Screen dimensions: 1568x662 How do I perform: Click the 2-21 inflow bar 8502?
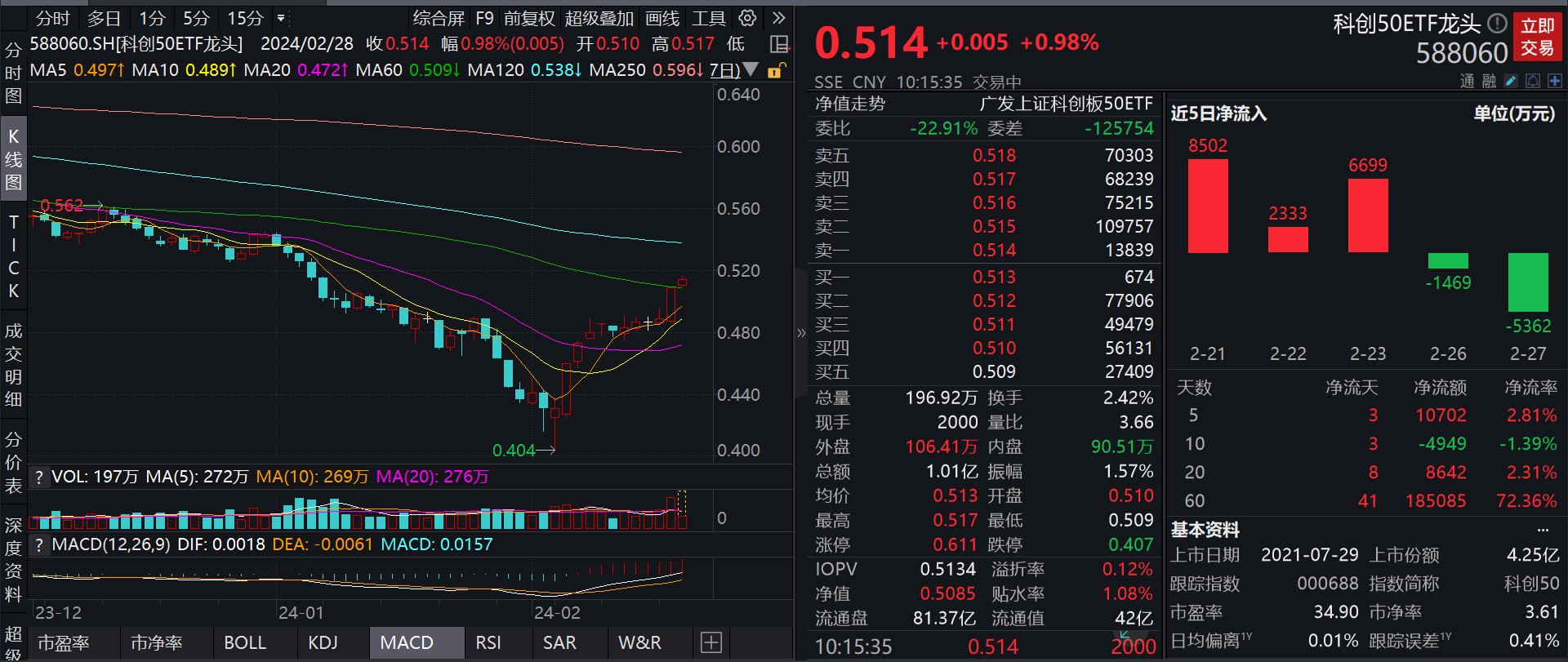pos(1208,206)
